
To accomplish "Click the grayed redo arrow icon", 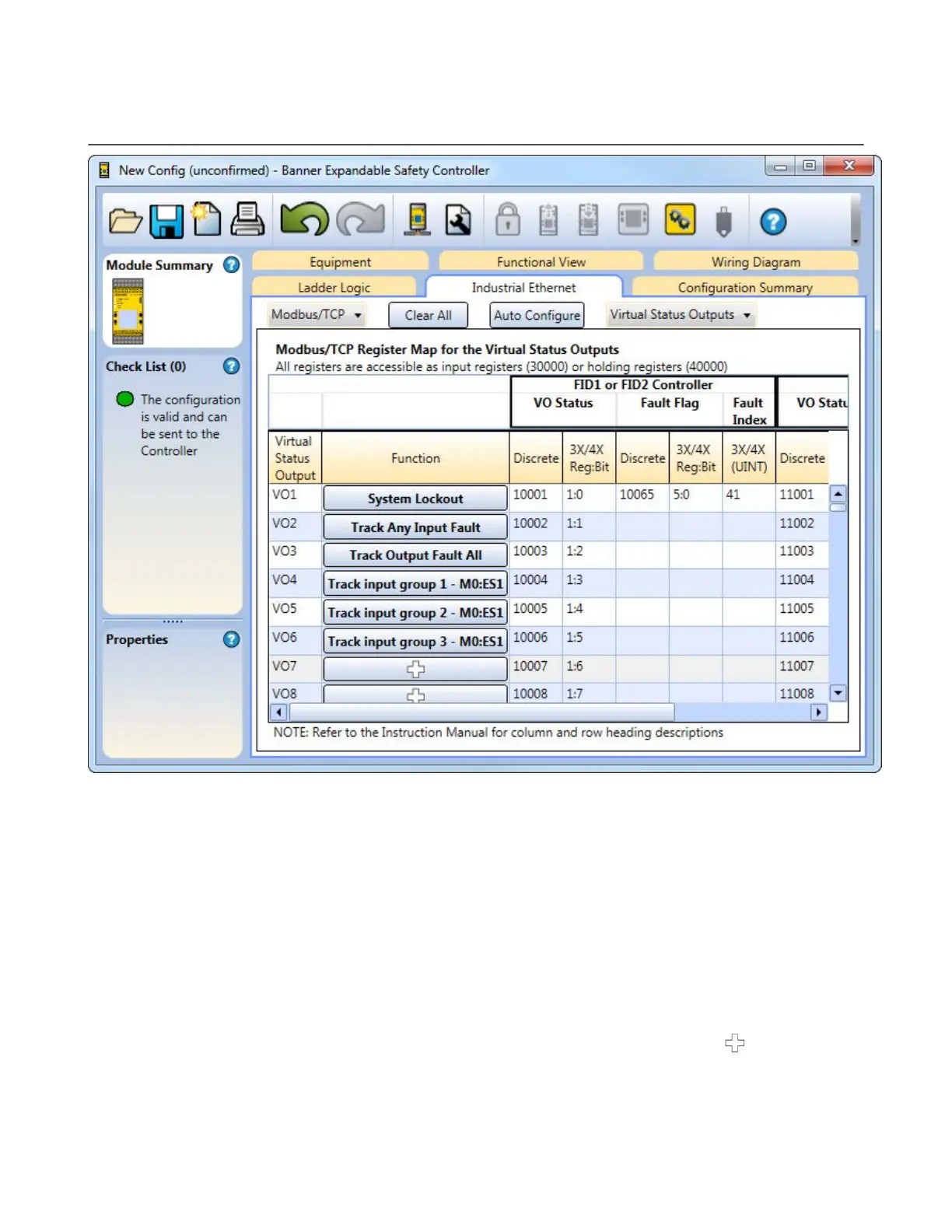I will [x=361, y=219].
